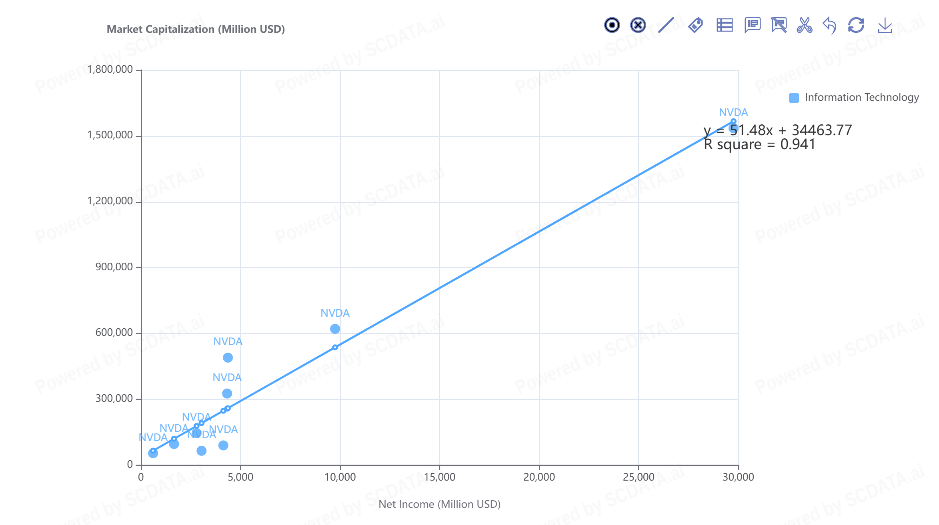This screenshot has height=525, width=939.
Task: Toggle the price-tag label icon
Action: point(696,25)
